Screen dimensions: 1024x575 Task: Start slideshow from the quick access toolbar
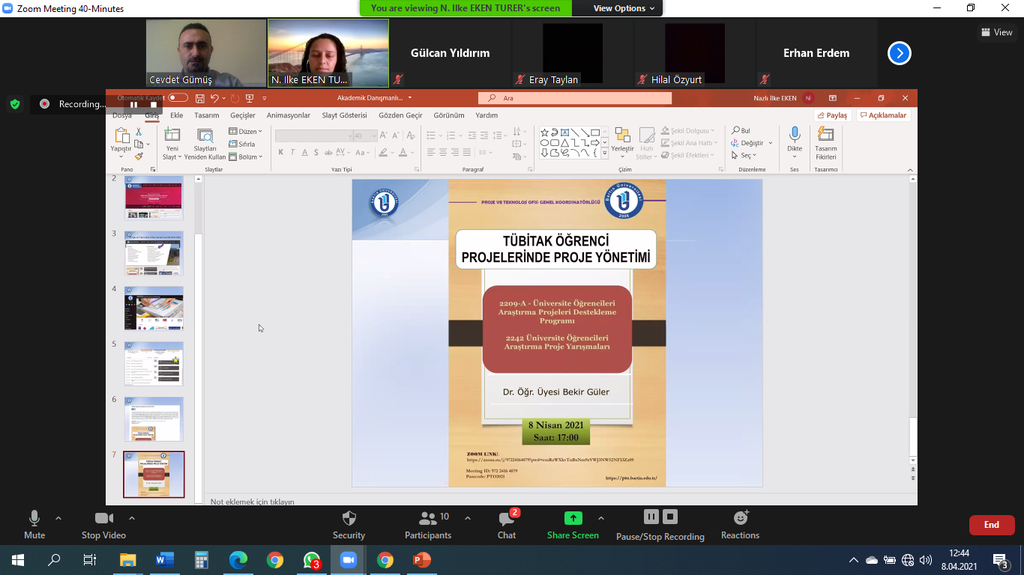tap(249, 98)
